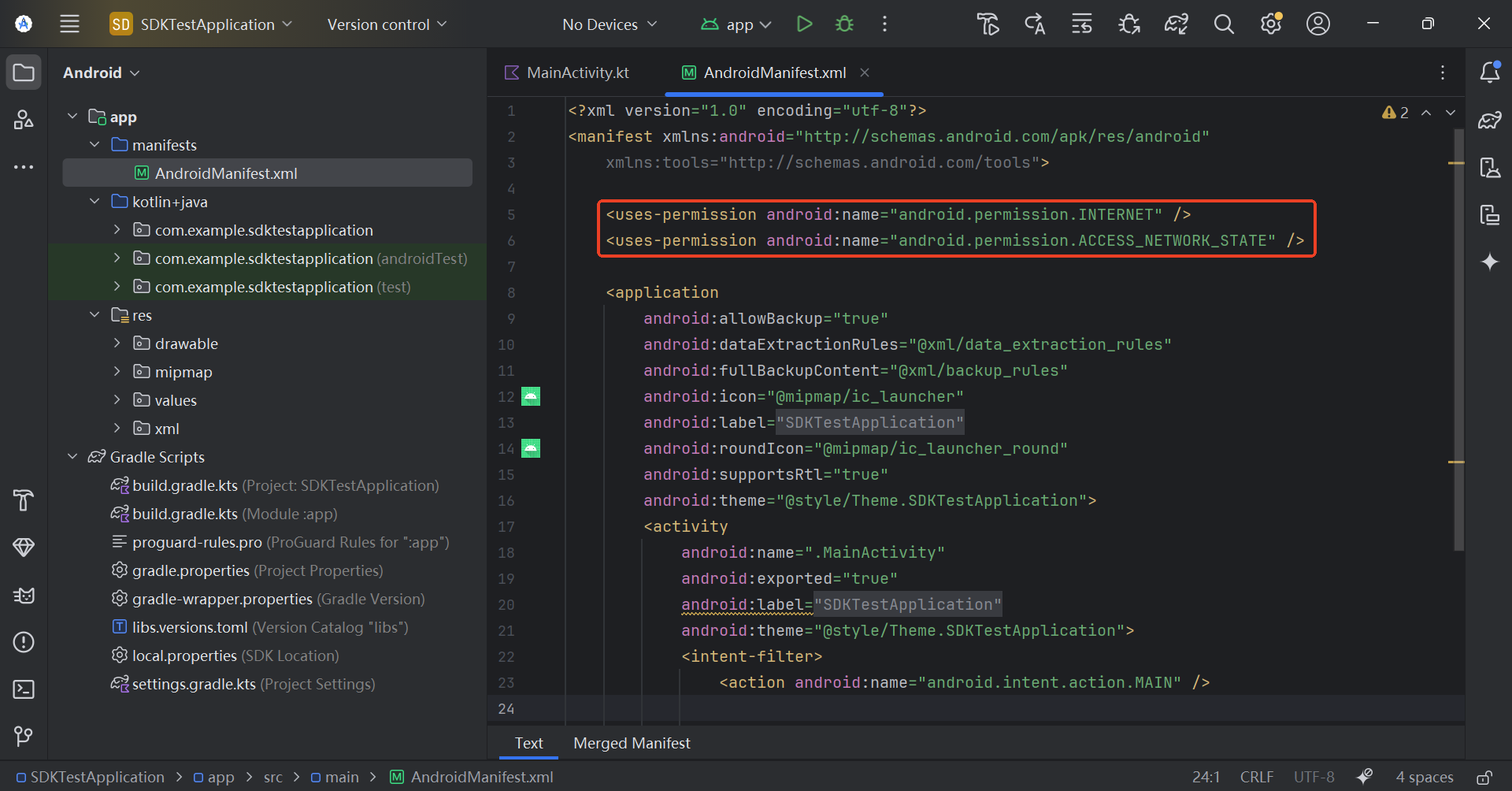Open the Version control menu

pyautogui.click(x=386, y=24)
